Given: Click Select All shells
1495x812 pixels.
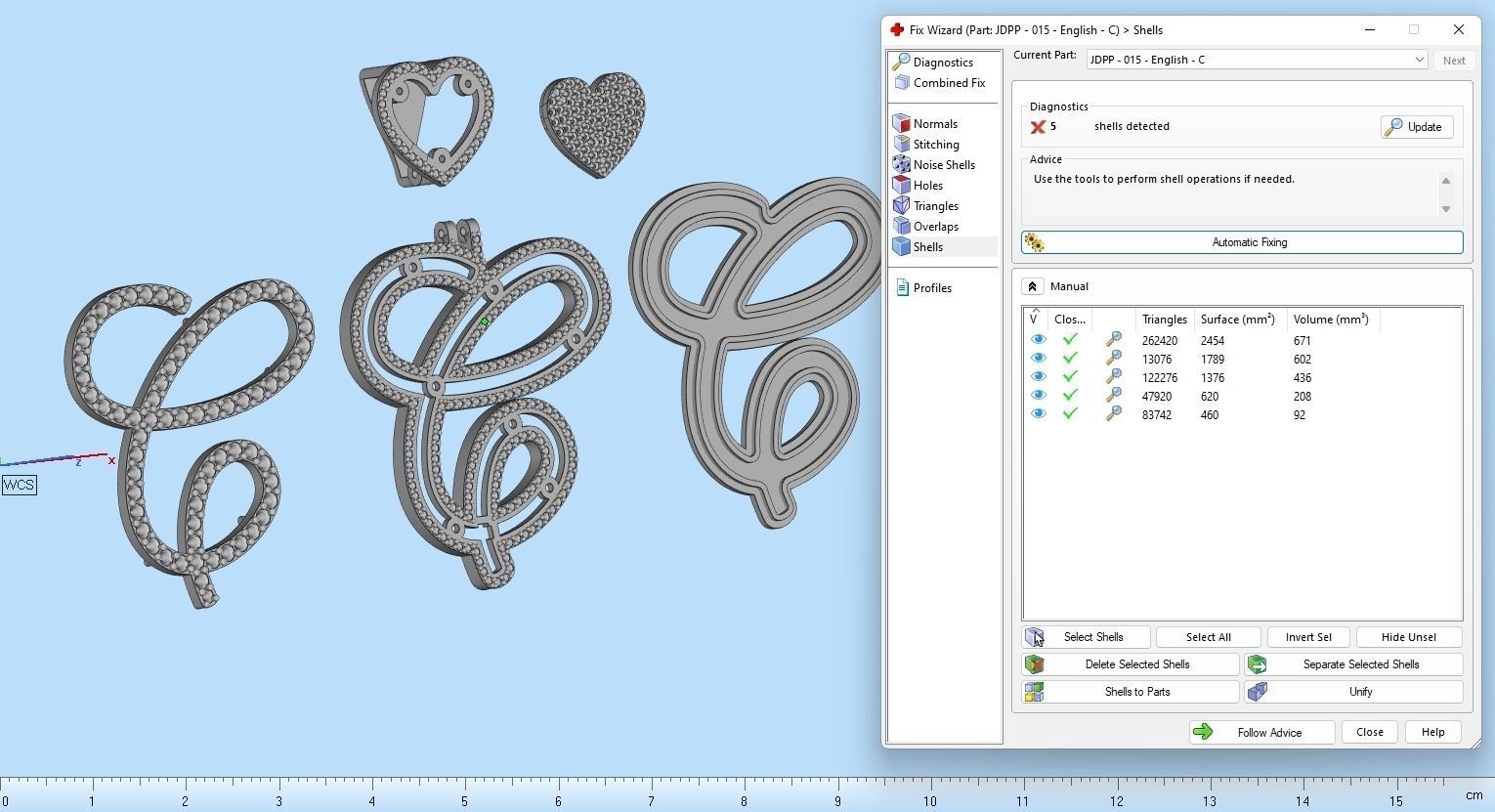Looking at the screenshot, I should [1208, 637].
